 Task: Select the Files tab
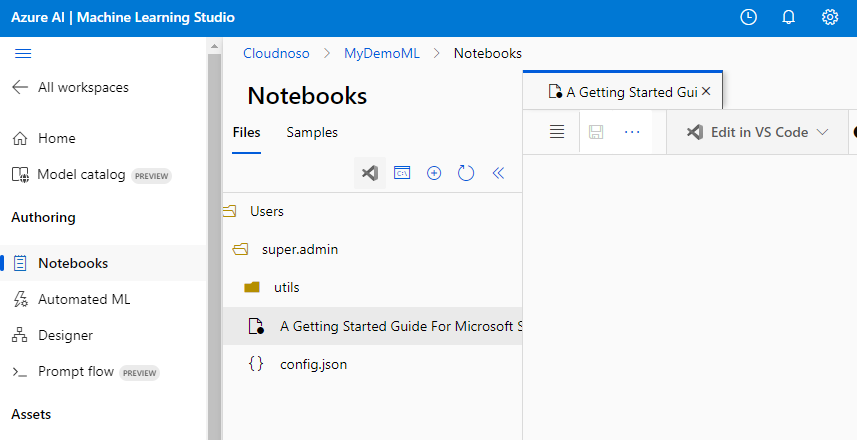tap(246, 132)
